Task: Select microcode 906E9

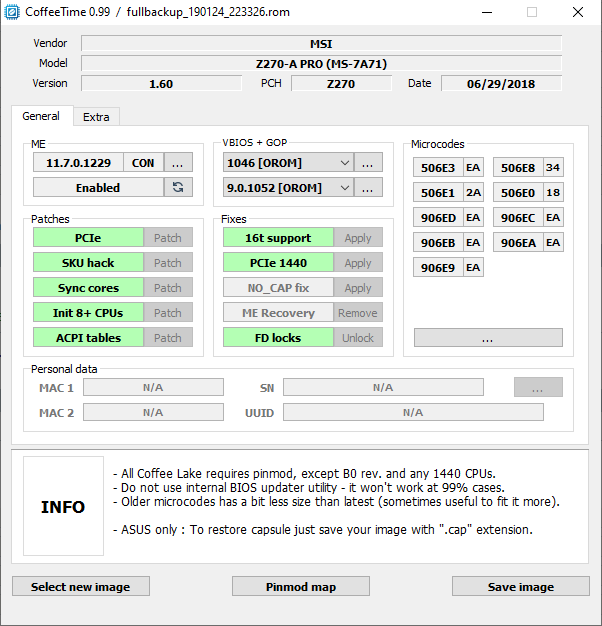Action: [438, 267]
